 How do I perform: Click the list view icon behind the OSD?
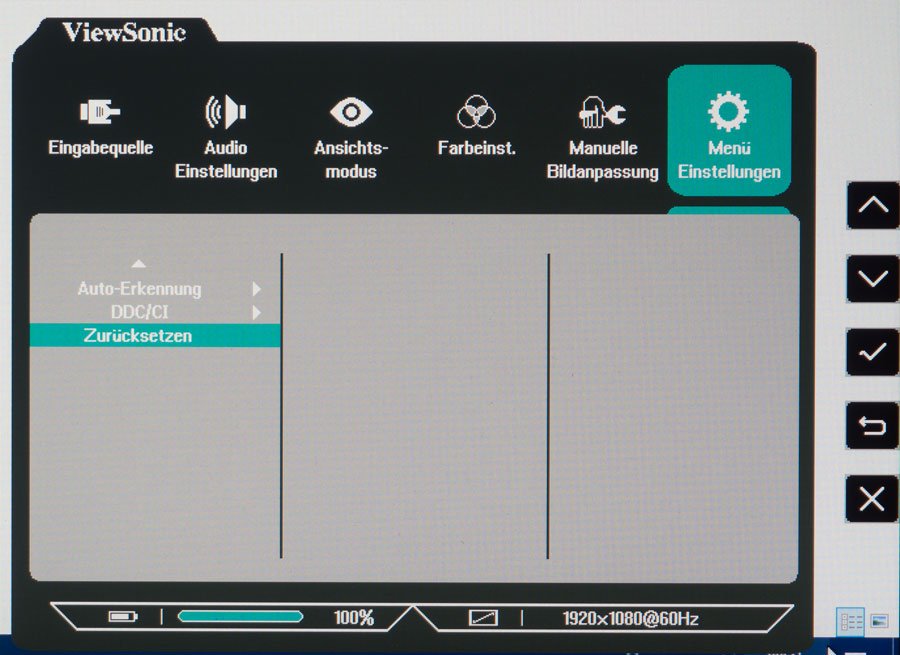point(851,622)
